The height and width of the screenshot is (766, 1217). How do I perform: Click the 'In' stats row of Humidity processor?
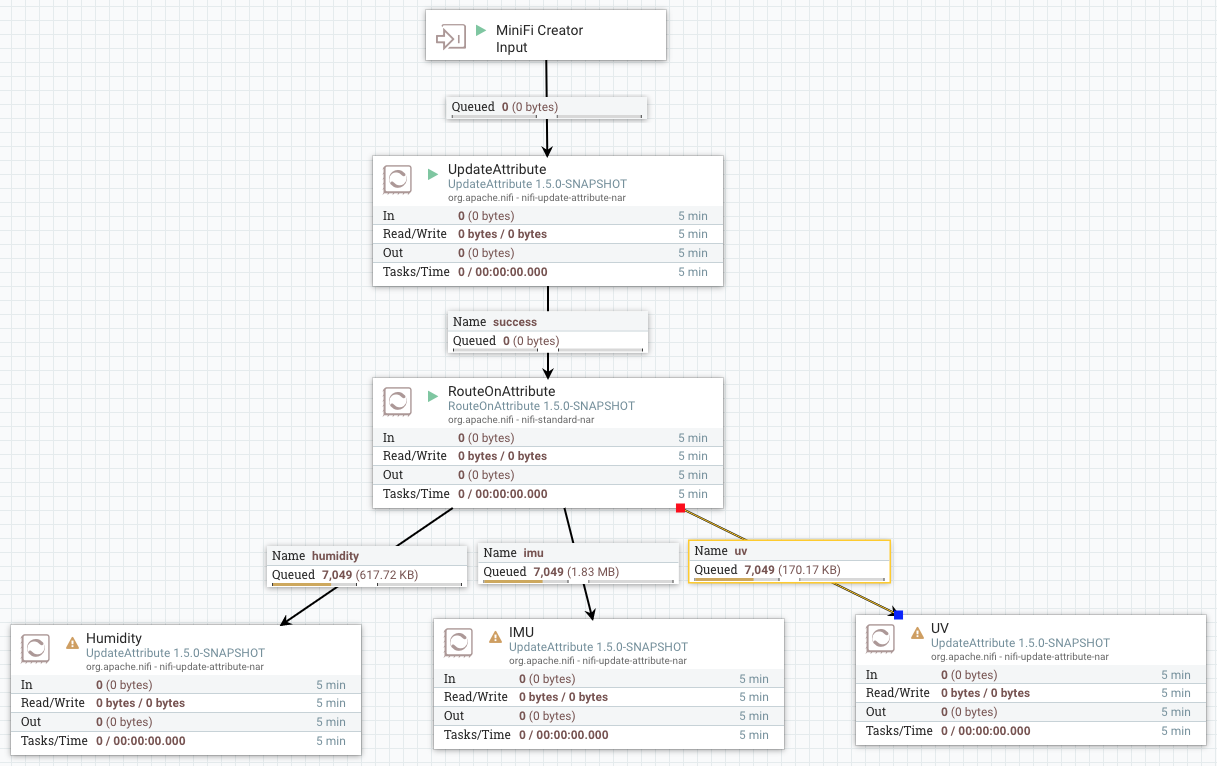(x=186, y=684)
